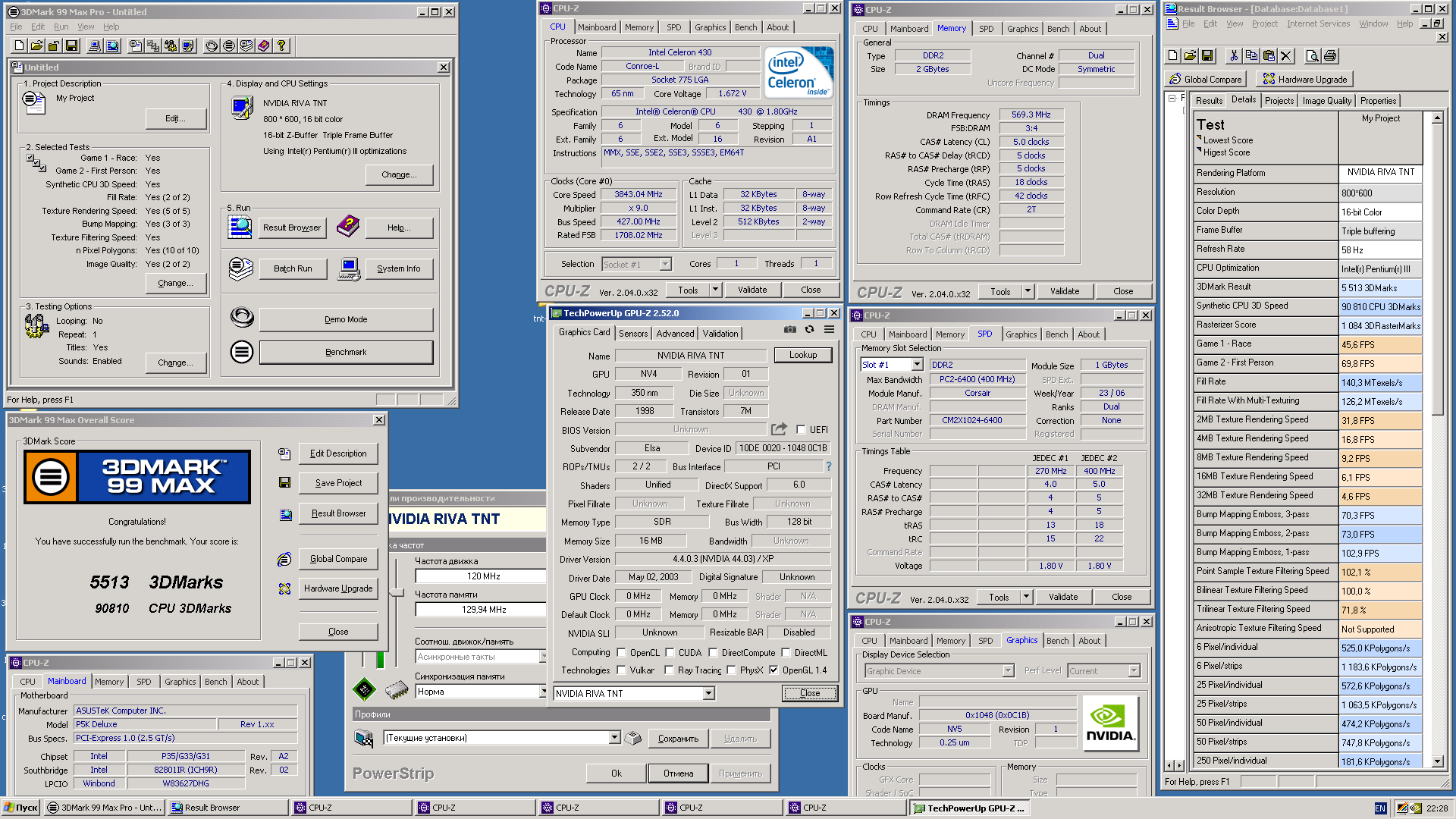The height and width of the screenshot is (819, 1456).
Task: Click Отмена button in PowerStrip
Action: [679, 773]
